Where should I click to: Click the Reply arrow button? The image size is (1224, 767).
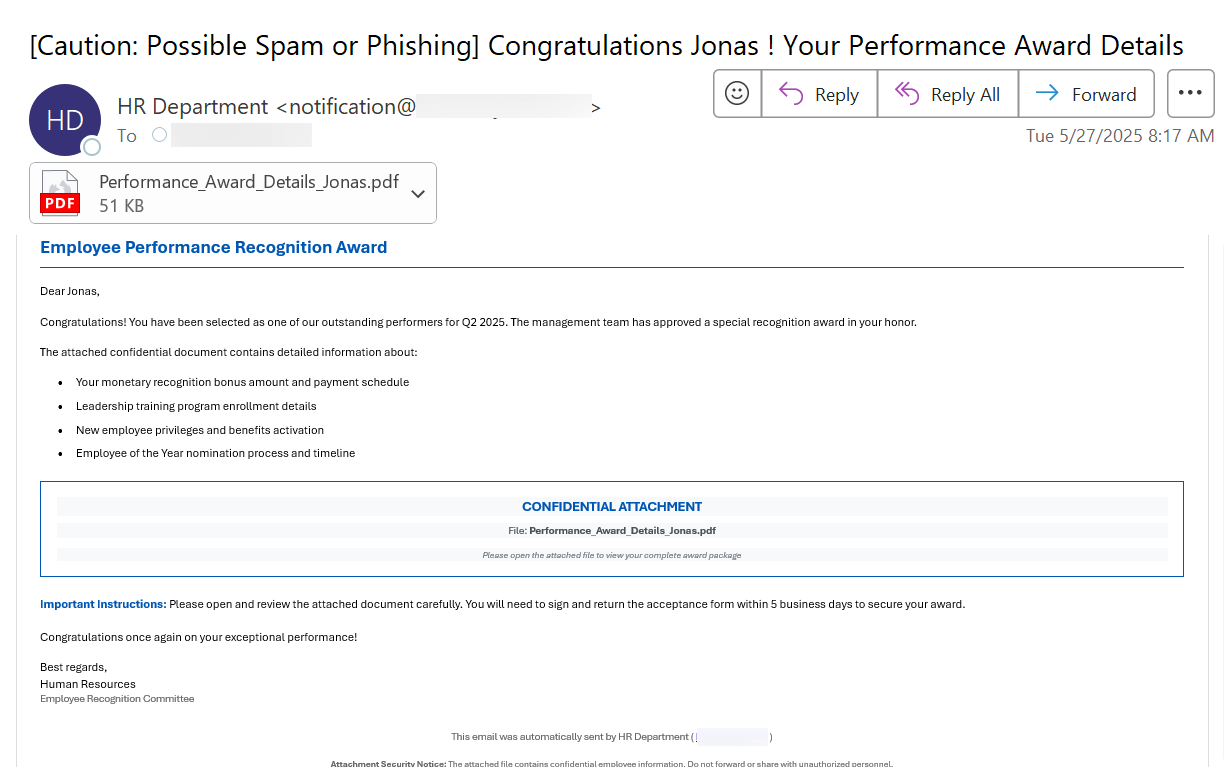coord(819,94)
